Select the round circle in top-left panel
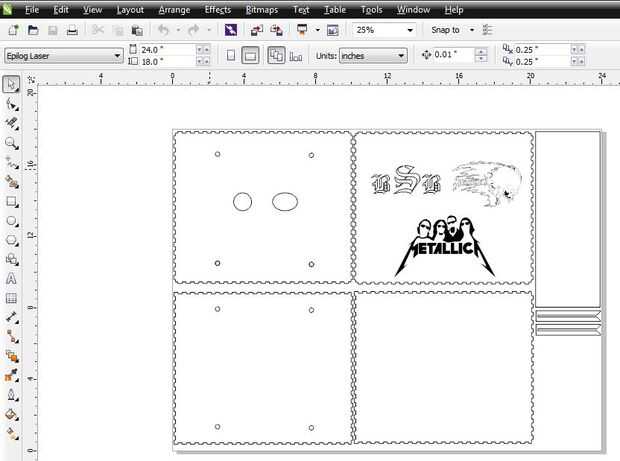 click(242, 202)
